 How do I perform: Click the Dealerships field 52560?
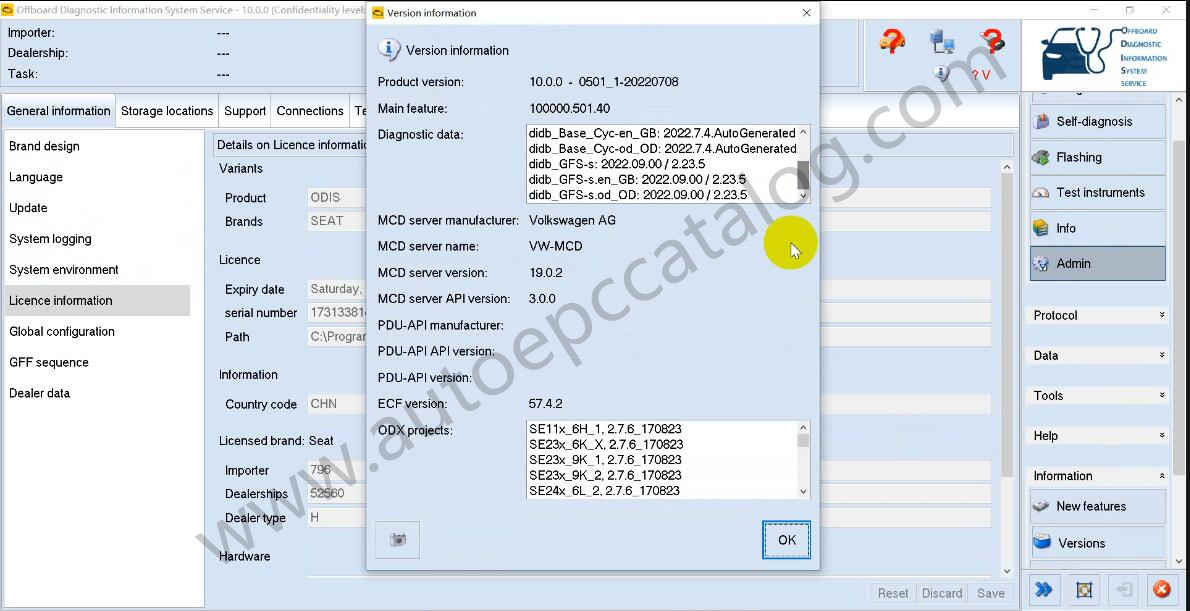pyautogui.click(x=337, y=493)
